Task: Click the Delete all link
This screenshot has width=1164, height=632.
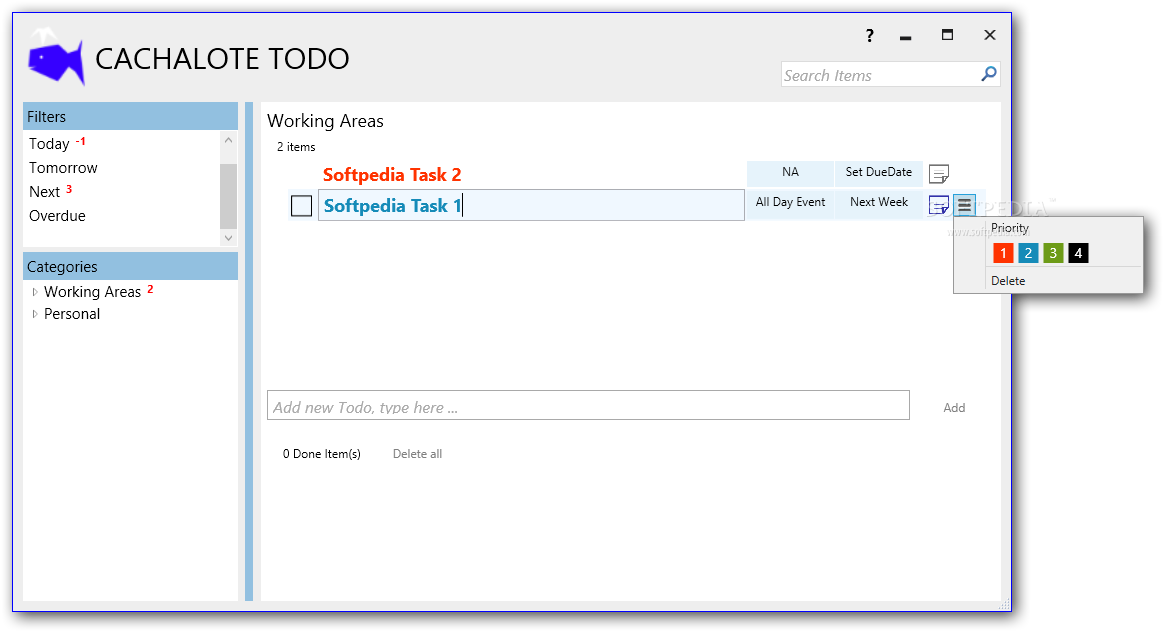Action: (417, 454)
